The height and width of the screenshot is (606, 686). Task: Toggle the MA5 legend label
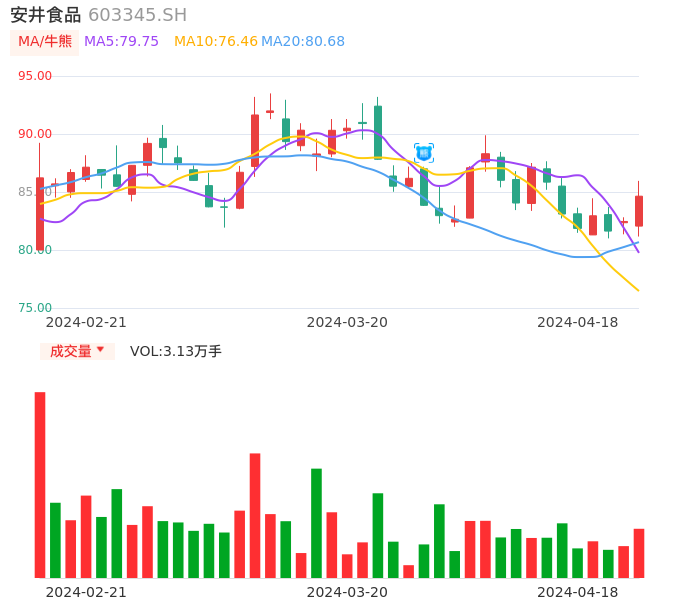[121, 41]
